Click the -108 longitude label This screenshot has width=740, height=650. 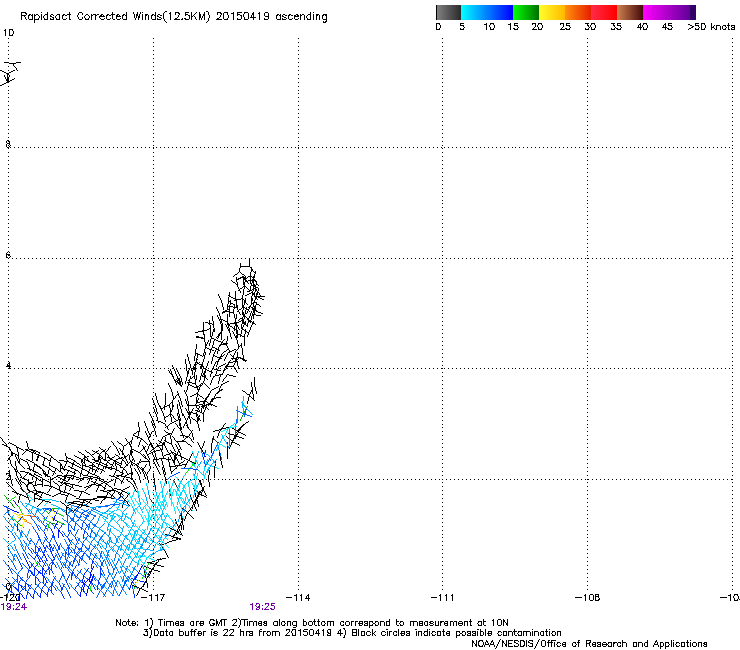pos(588,598)
